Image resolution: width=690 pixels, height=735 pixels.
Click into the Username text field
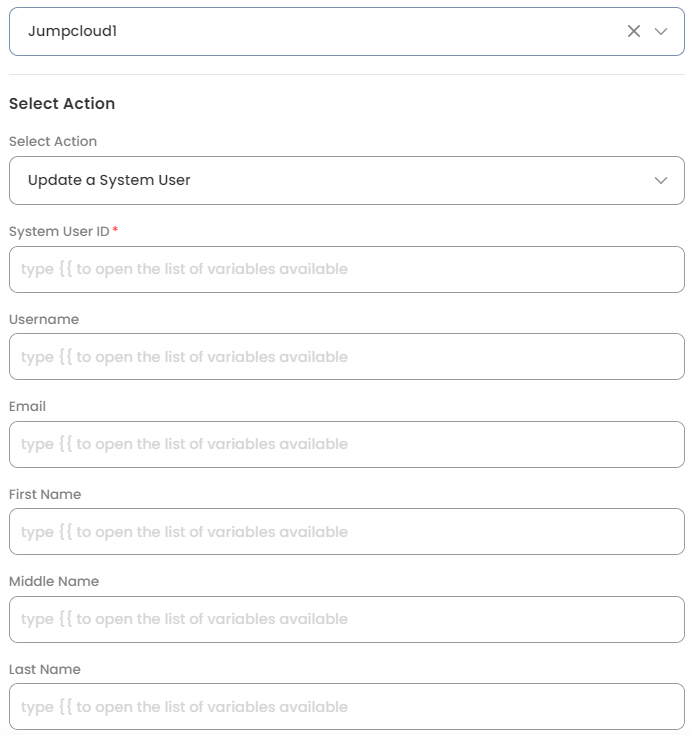click(x=346, y=357)
